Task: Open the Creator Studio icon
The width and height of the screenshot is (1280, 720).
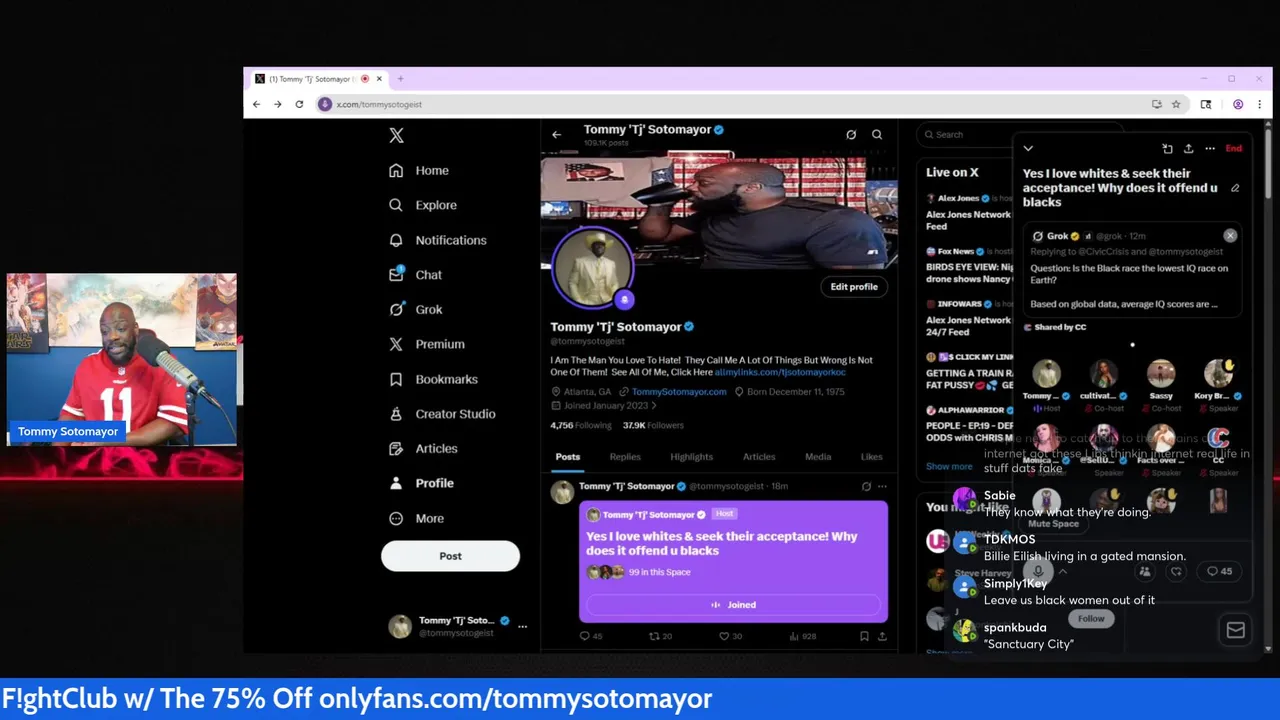Action: 396,414
